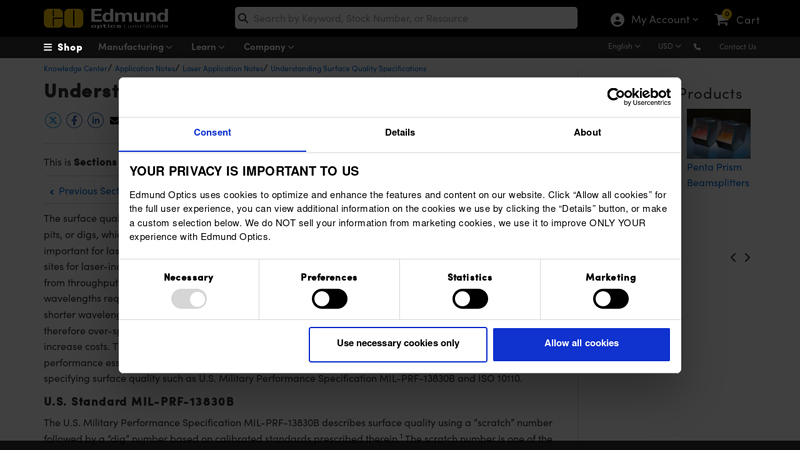800x450 pixels.
Task: Click the next arrow in the products carousel
Action: 747,258
